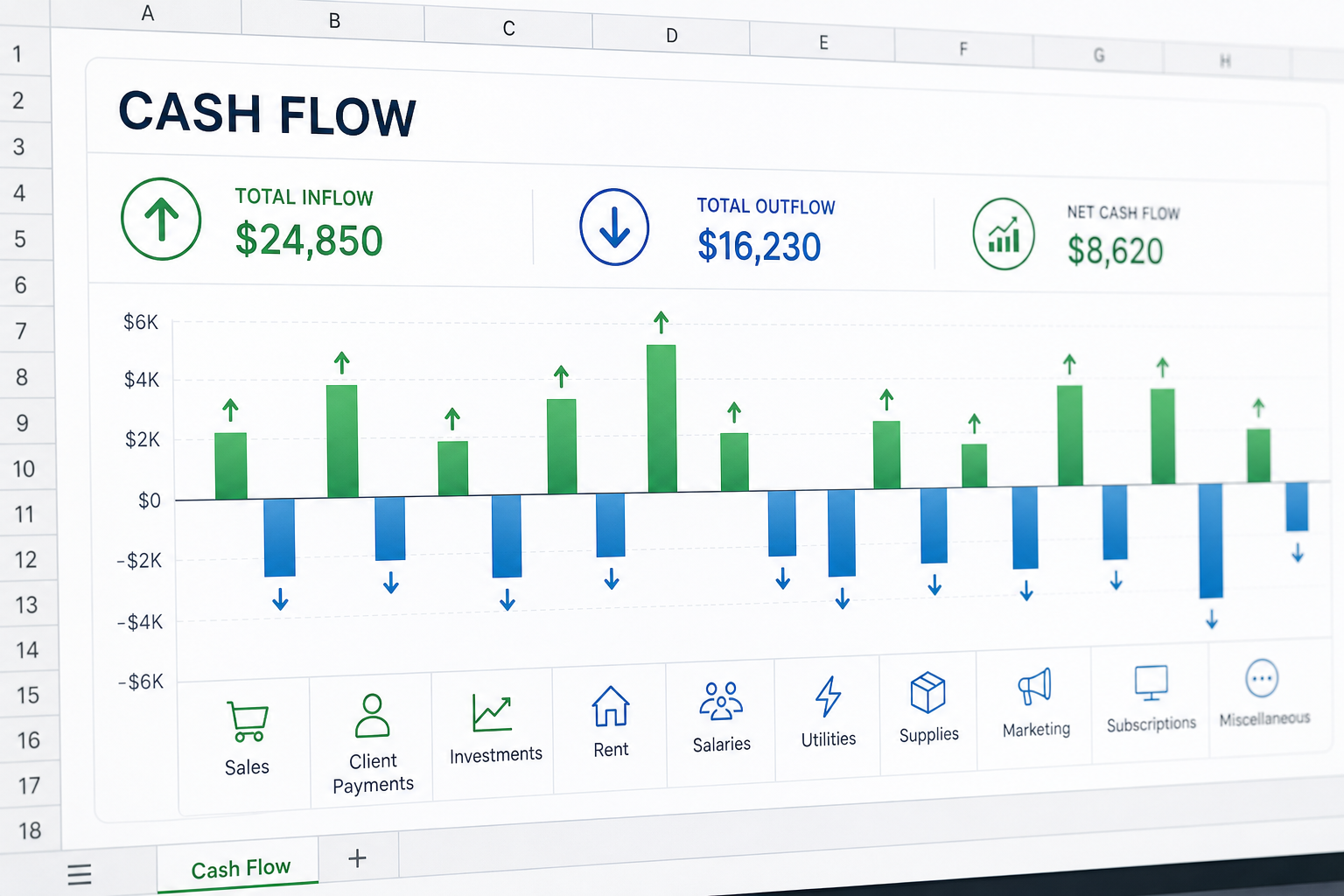Click the $0 axis label
The image size is (1344, 896).
(150, 500)
